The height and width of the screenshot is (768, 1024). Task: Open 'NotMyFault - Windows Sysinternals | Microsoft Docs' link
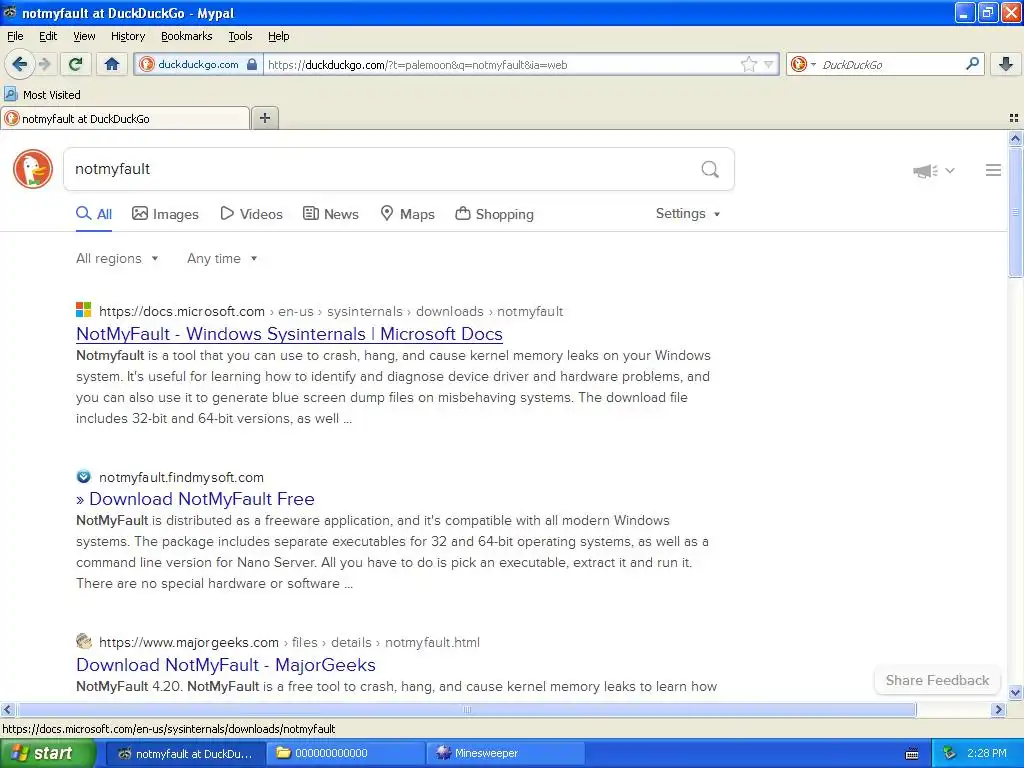pos(289,334)
